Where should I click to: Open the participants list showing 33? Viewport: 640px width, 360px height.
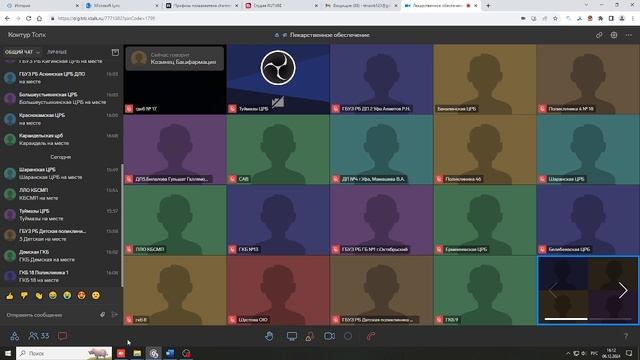[x=39, y=336]
